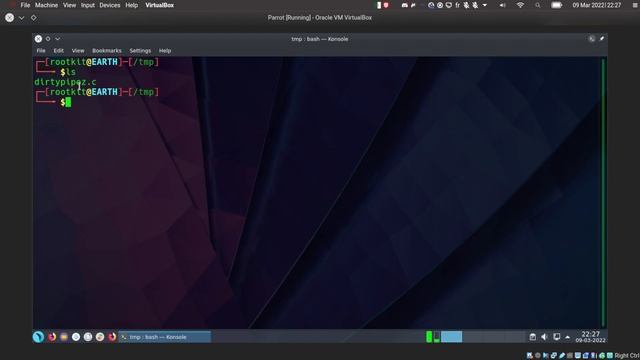Expand hidden tray icons arrow in Parrot taskbar
The height and width of the screenshot is (360, 640).
tap(567, 337)
